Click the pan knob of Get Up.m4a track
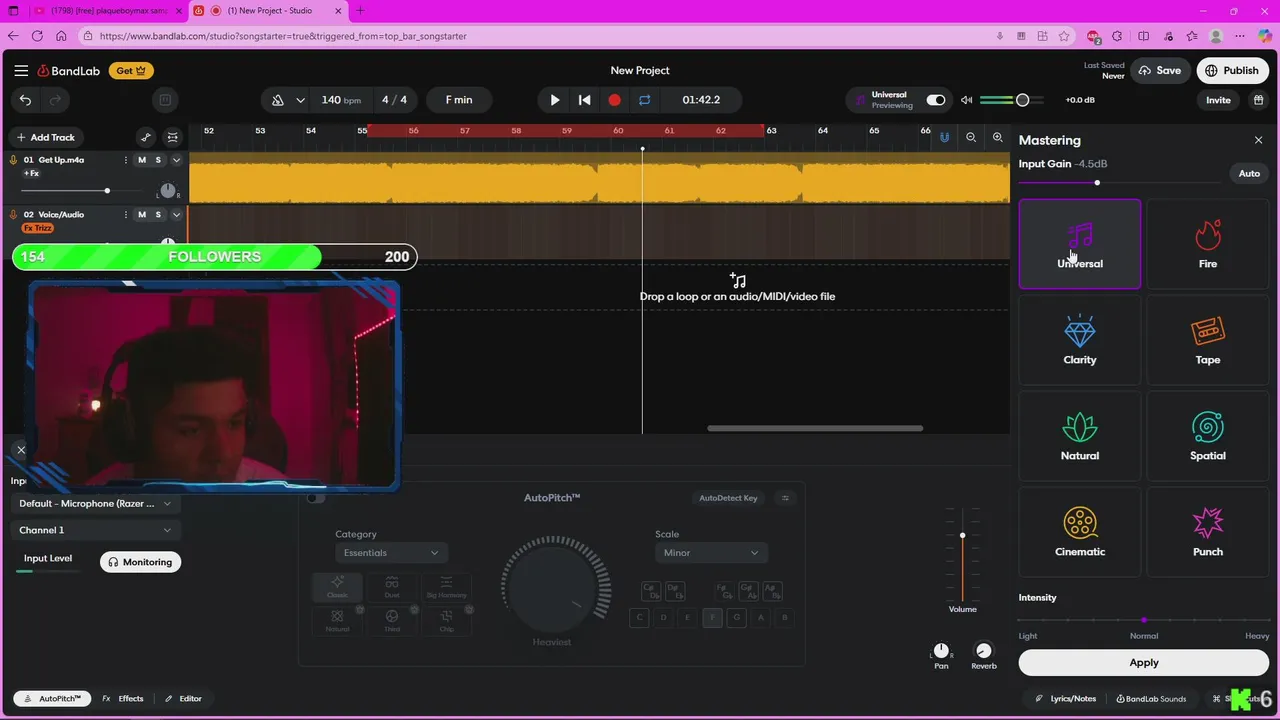 tap(168, 191)
